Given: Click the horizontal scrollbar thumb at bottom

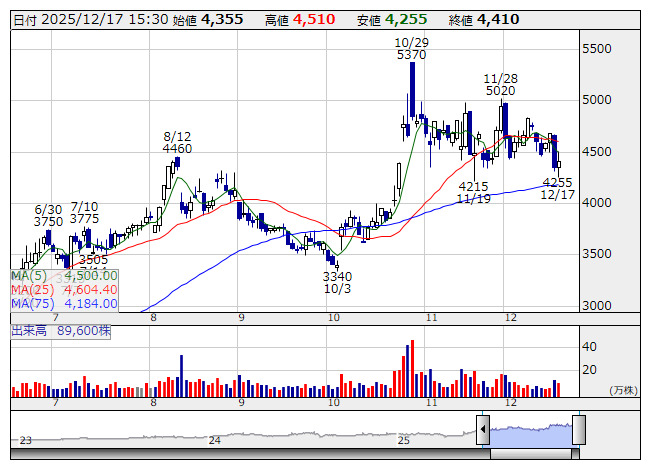Looking at the screenshot, I should (531, 454).
